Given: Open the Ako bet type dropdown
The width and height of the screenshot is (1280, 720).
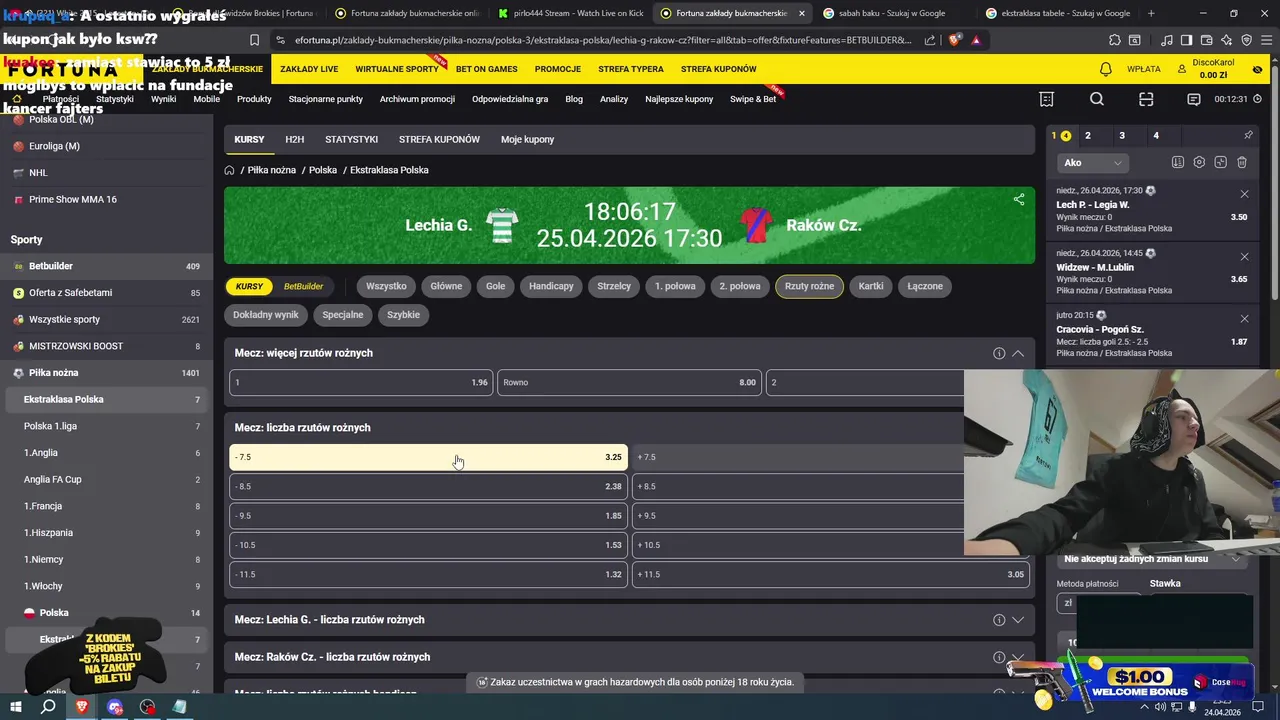Looking at the screenshot, I should click(x=1093, y=162).
